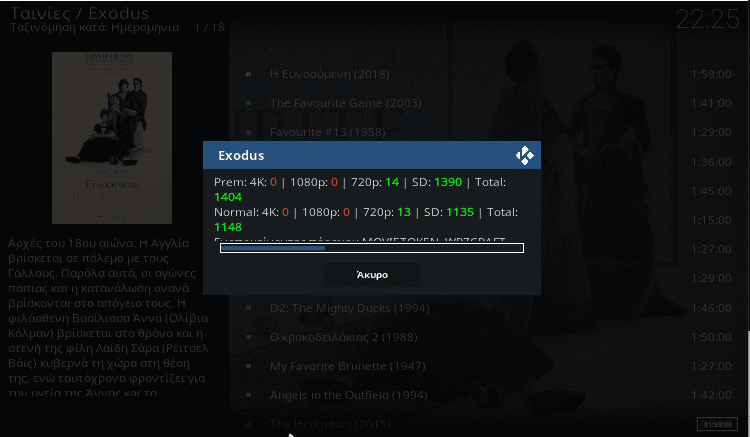
Task: Click the Normal total count 1148
Action: pos(228,227)
